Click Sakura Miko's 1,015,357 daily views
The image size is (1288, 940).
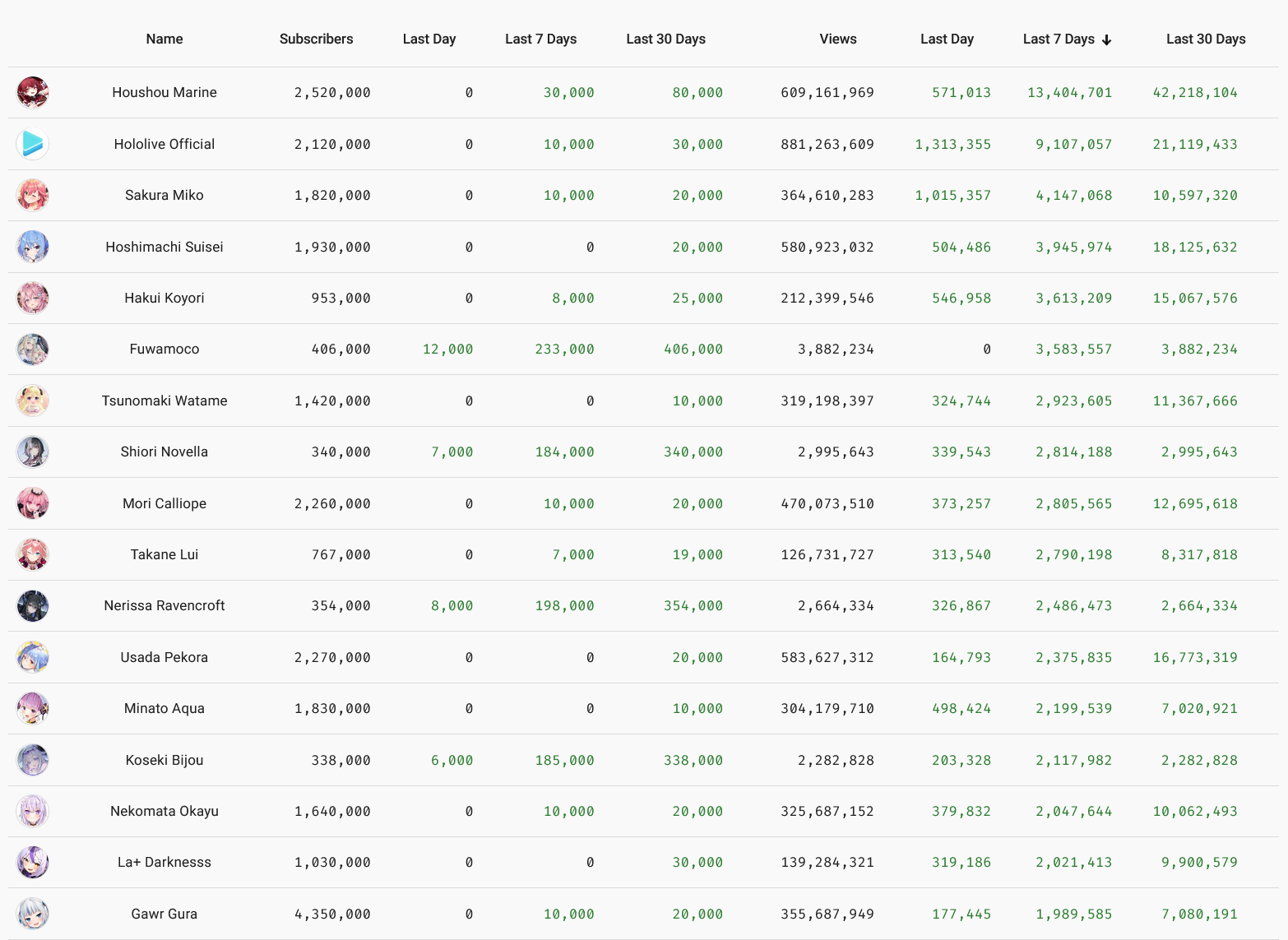953,195
